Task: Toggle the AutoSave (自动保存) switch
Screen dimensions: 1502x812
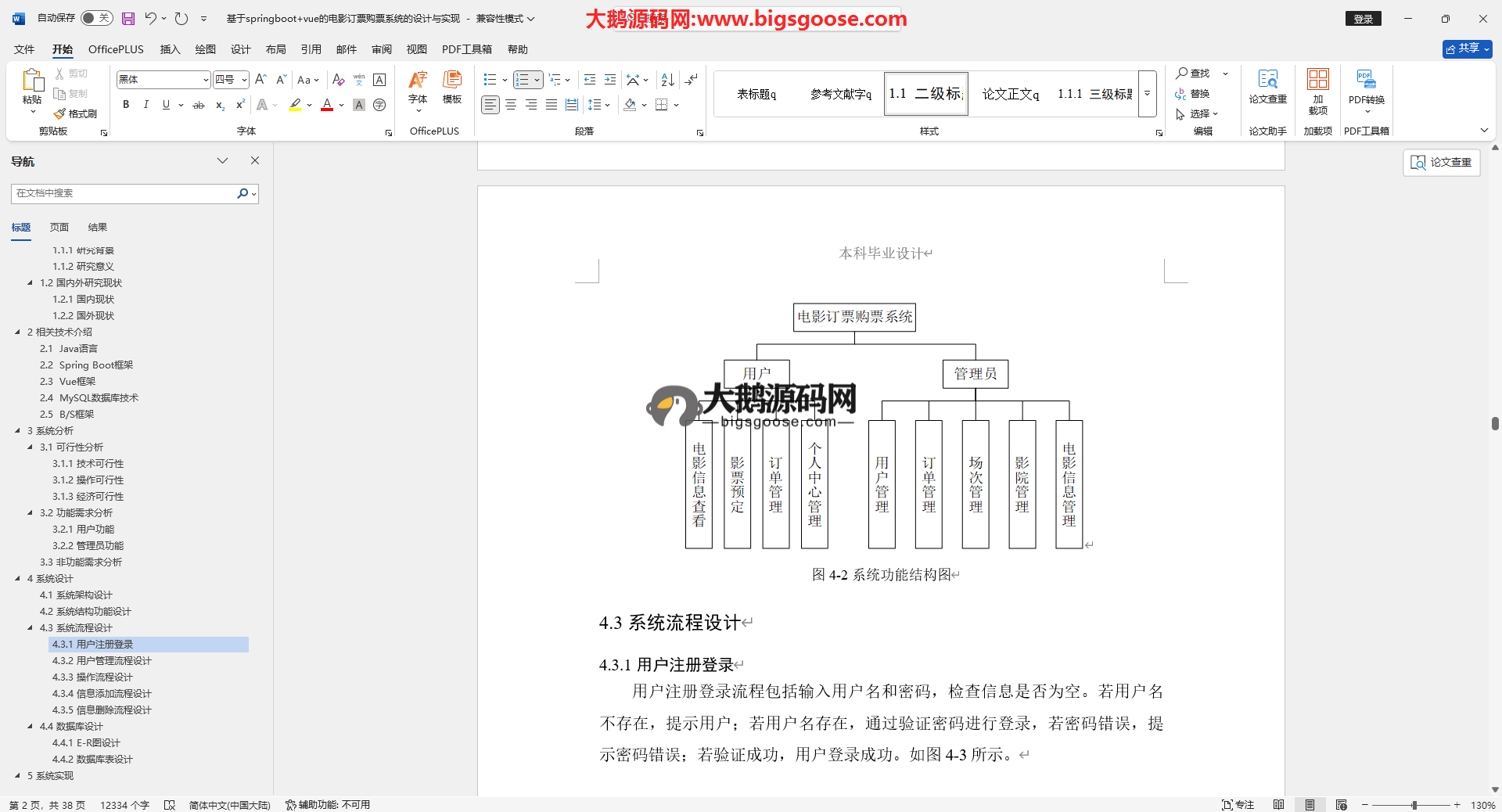Action: (x=96, y=18)
